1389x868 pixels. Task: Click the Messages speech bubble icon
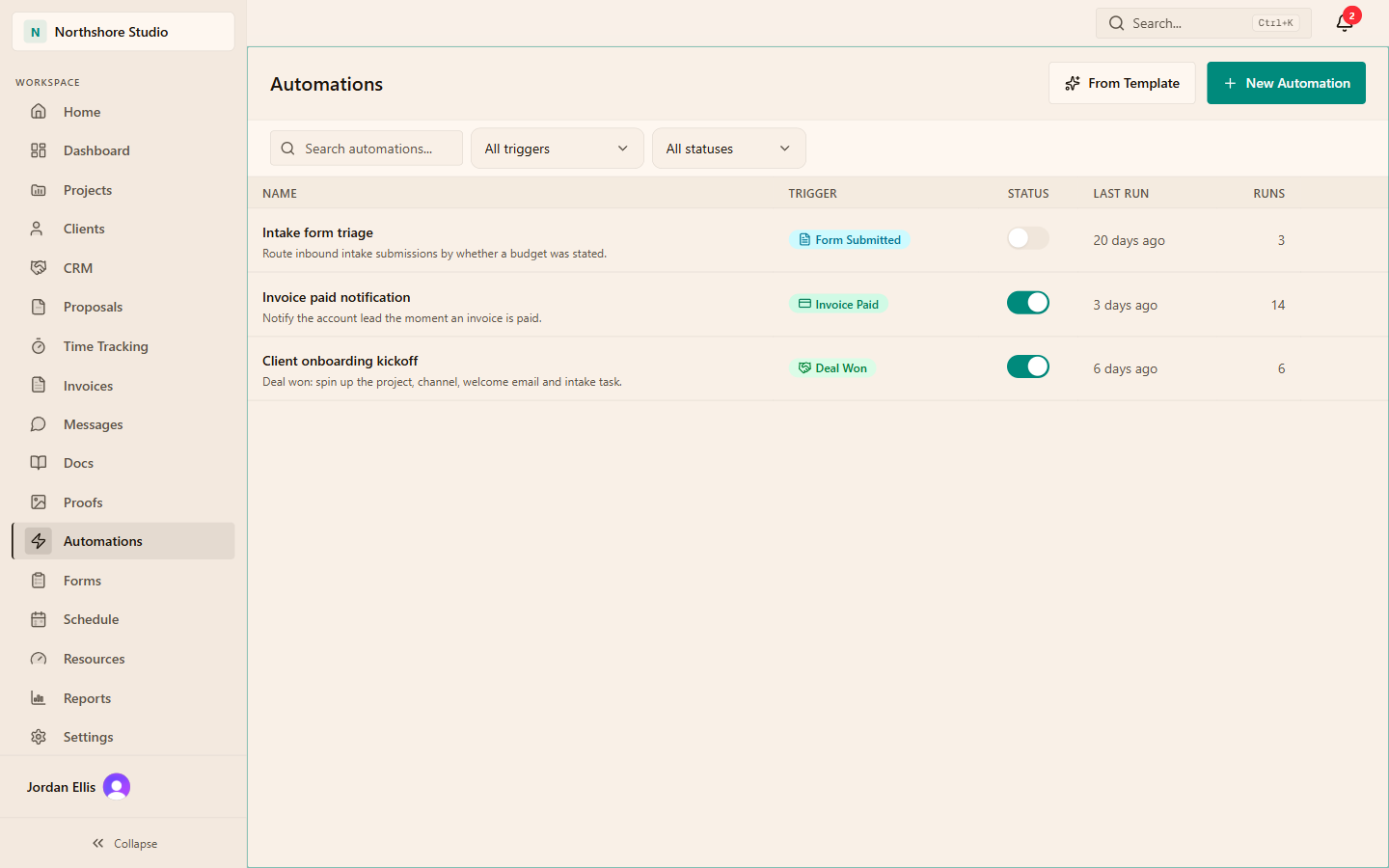pyautogui.click(x=39, y=424)
